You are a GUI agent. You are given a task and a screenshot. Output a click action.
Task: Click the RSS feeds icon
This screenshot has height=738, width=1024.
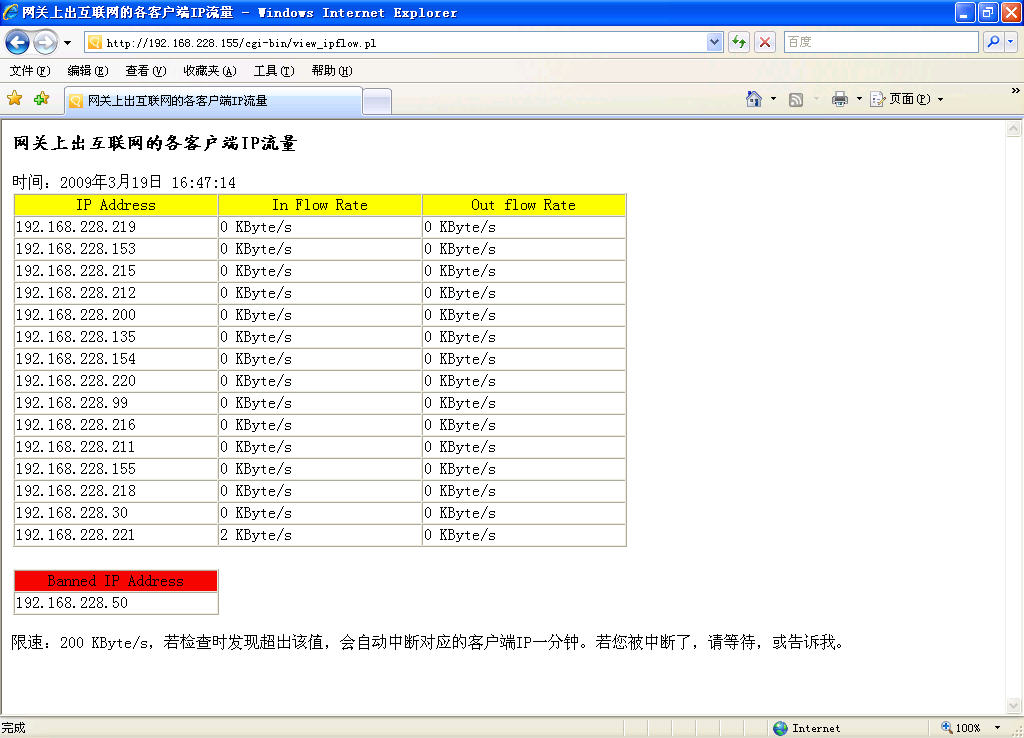[x=796, y=99]
